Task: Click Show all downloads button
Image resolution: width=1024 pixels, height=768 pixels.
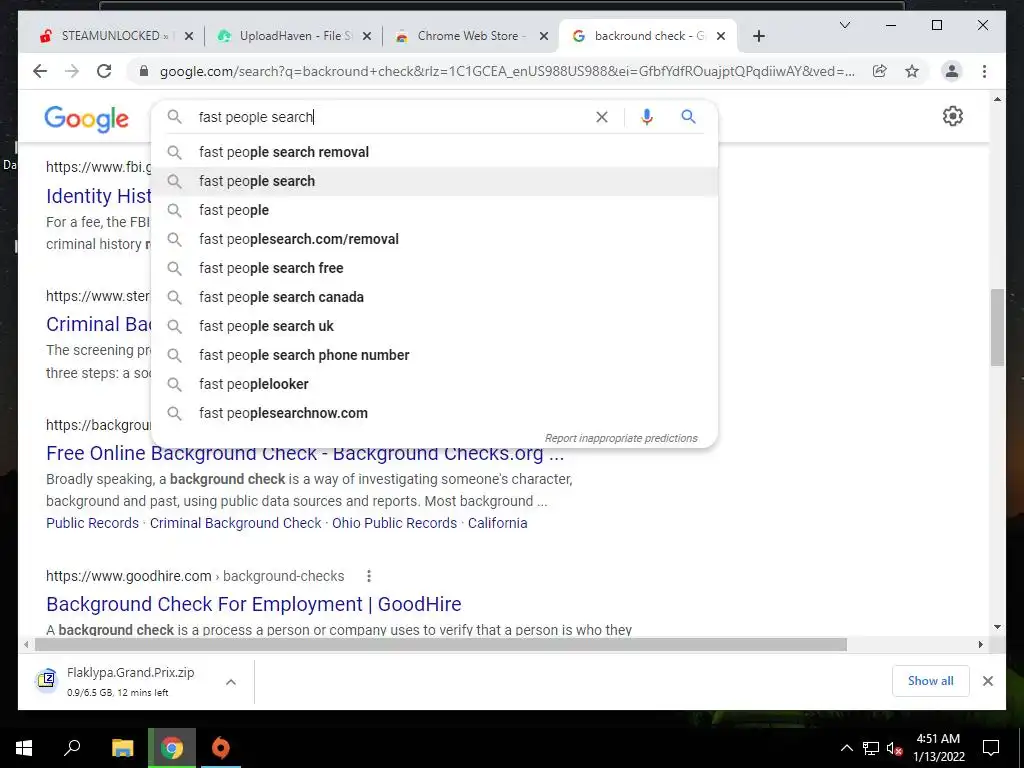Action: (x=931, y=681)
